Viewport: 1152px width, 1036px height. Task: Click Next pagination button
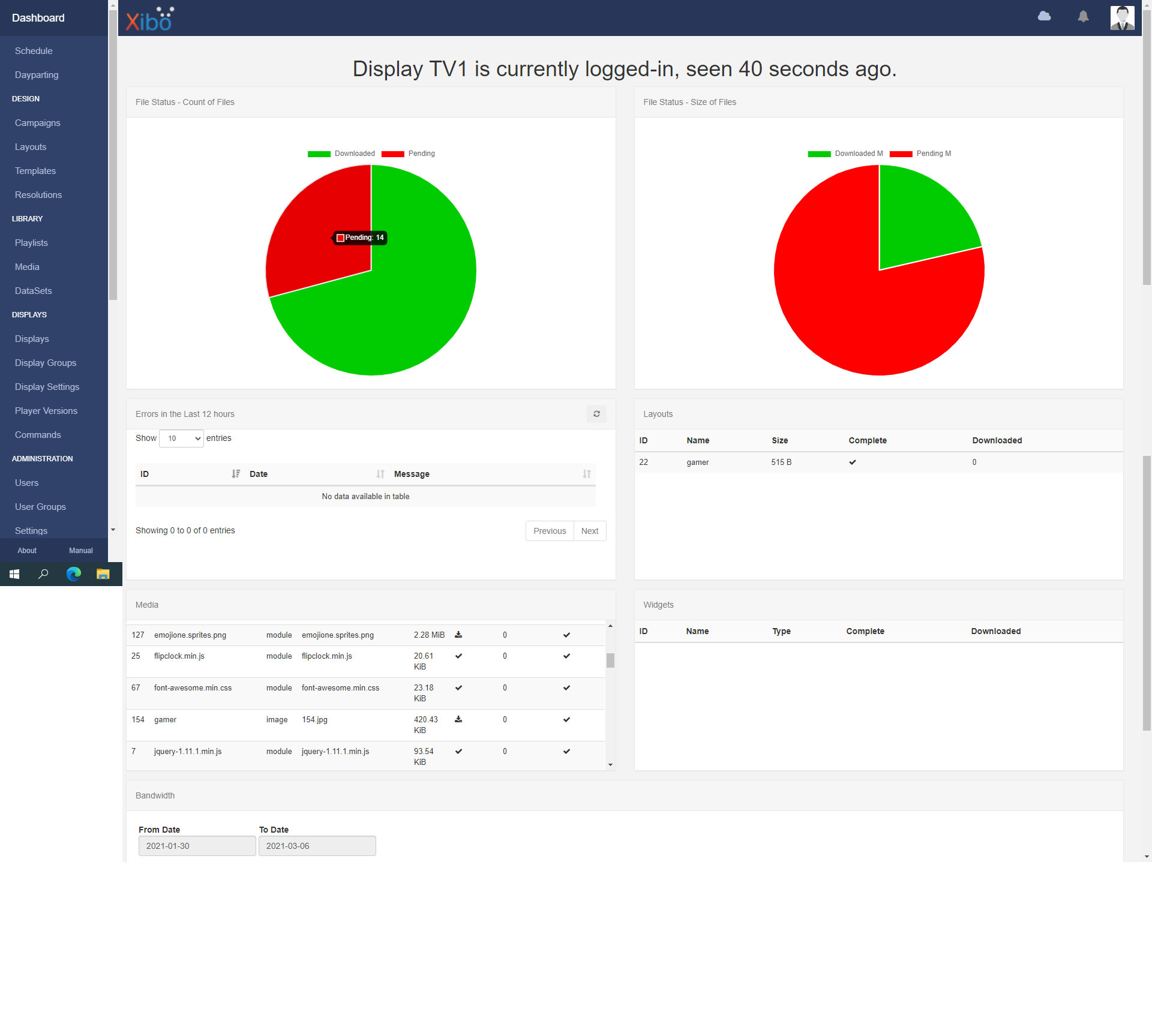tap(590, 531)
